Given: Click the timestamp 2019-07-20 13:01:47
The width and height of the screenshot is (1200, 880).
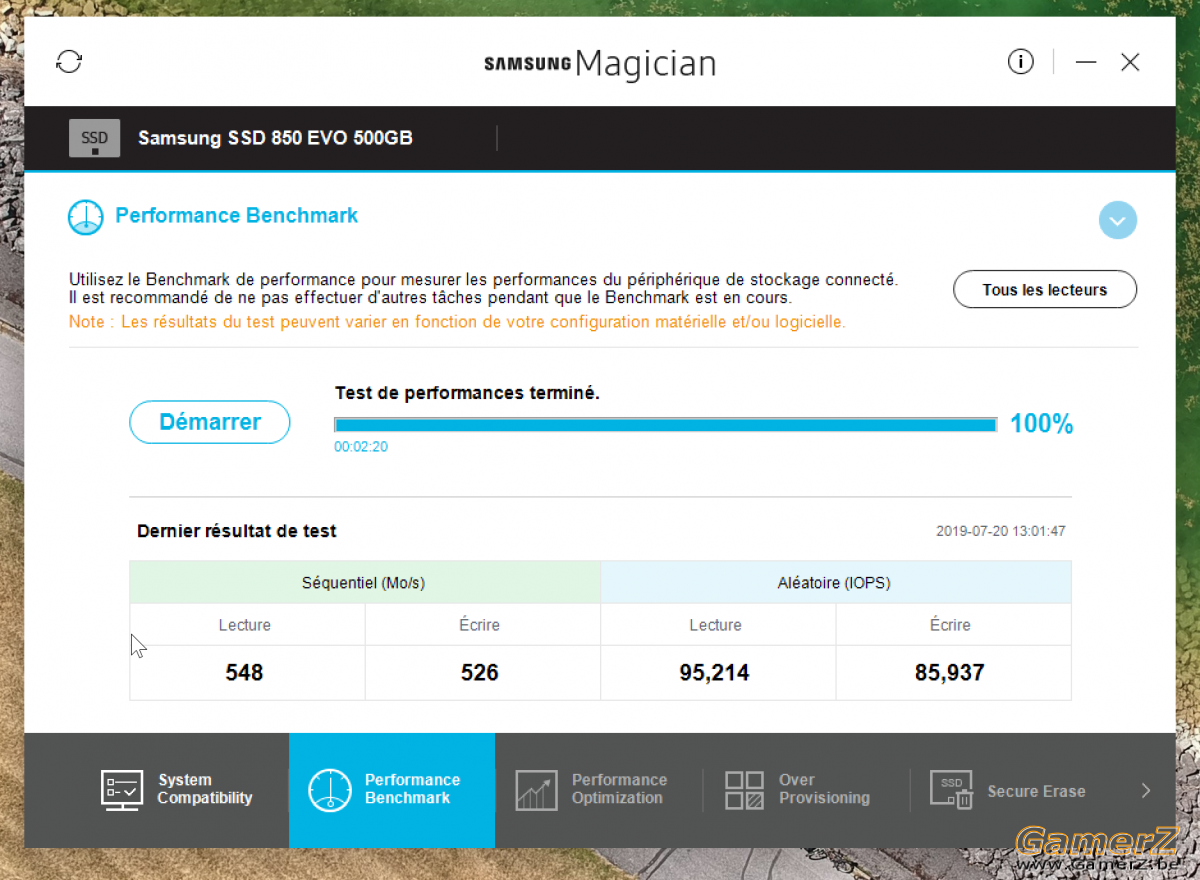Looking at the screenshot, I should (1001, 531).
